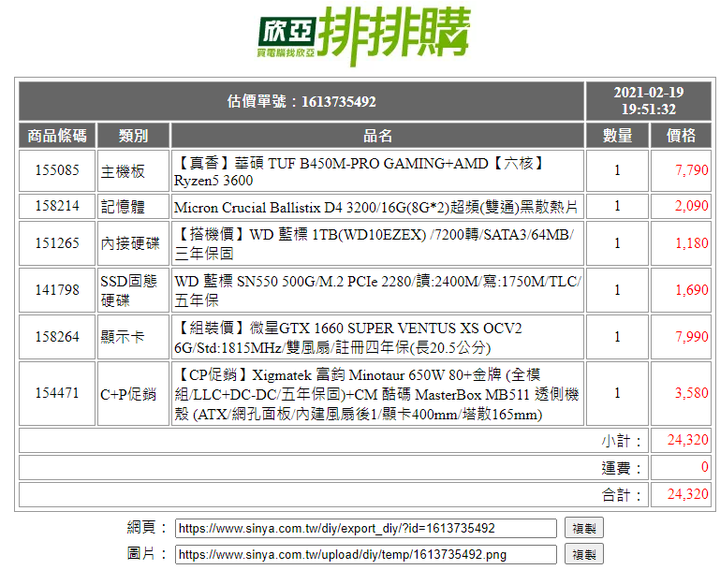The width and height of the screenshot is (720, 570).
Task: Click barcode 151265
Action: [x=57, y=243]
